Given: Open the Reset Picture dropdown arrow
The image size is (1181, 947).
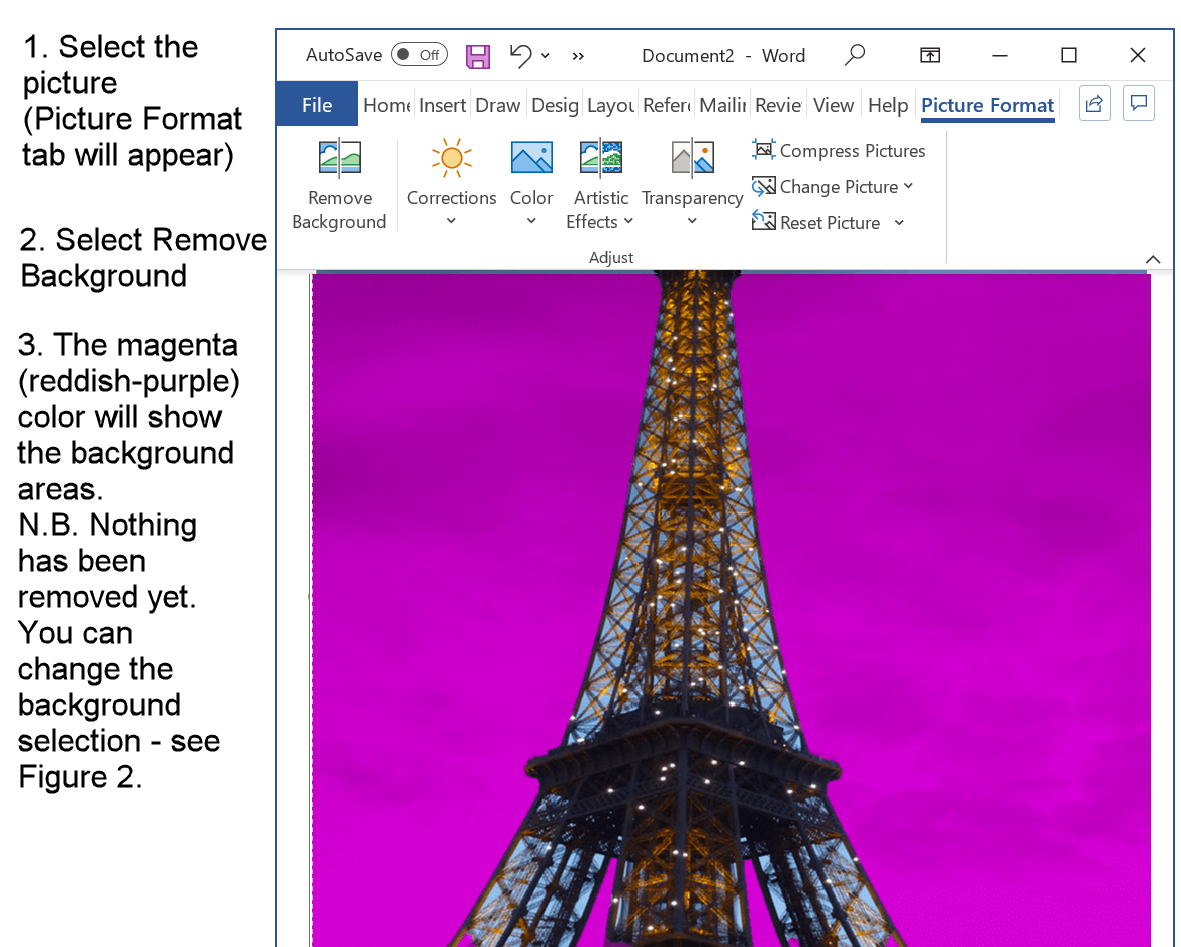Looking at the screenshot, I should [x=899, y=223].
